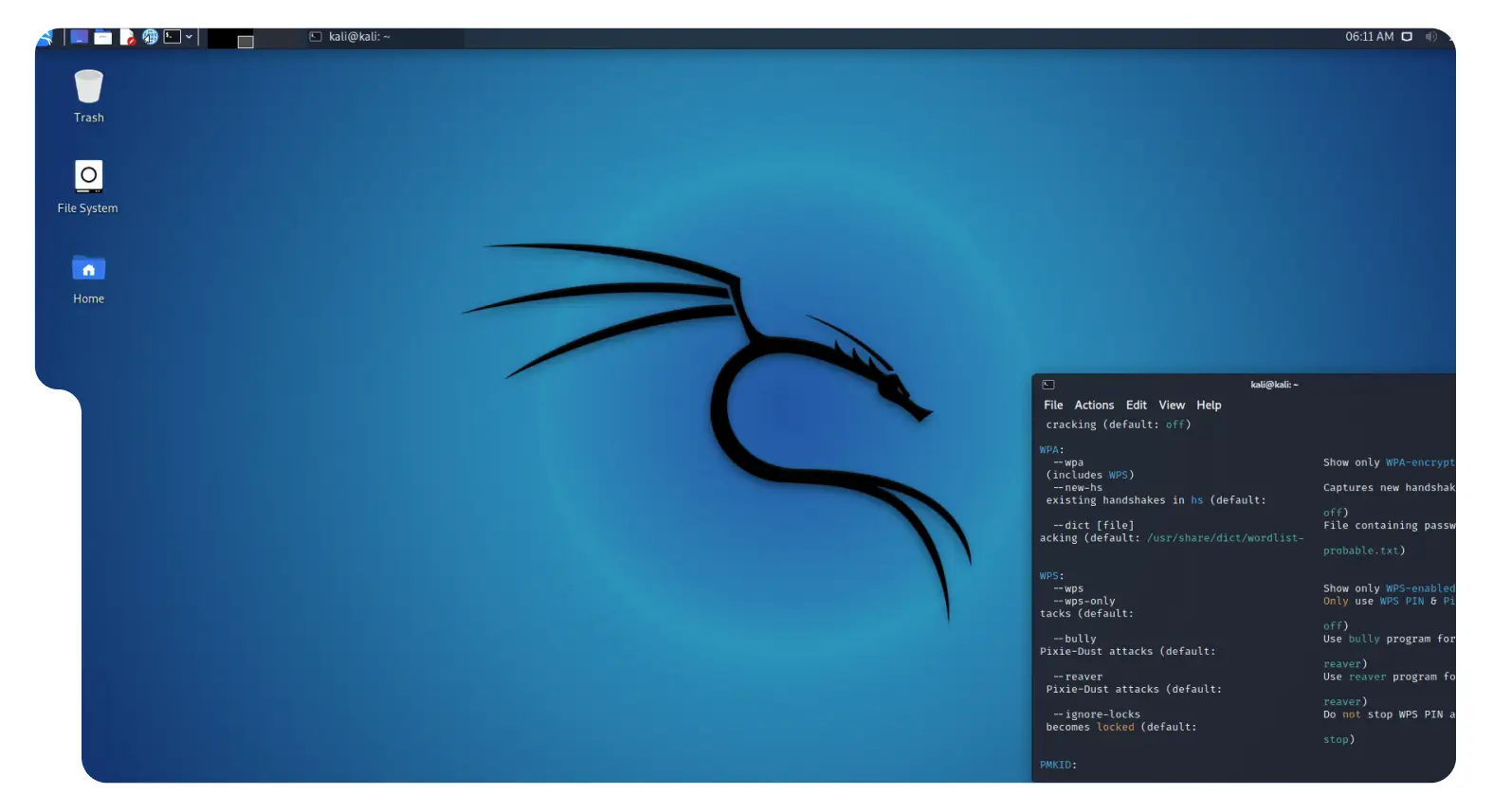The image size is (1493, 812).
Task: Open the text editor panel launcher
Action: pos(127,37)
